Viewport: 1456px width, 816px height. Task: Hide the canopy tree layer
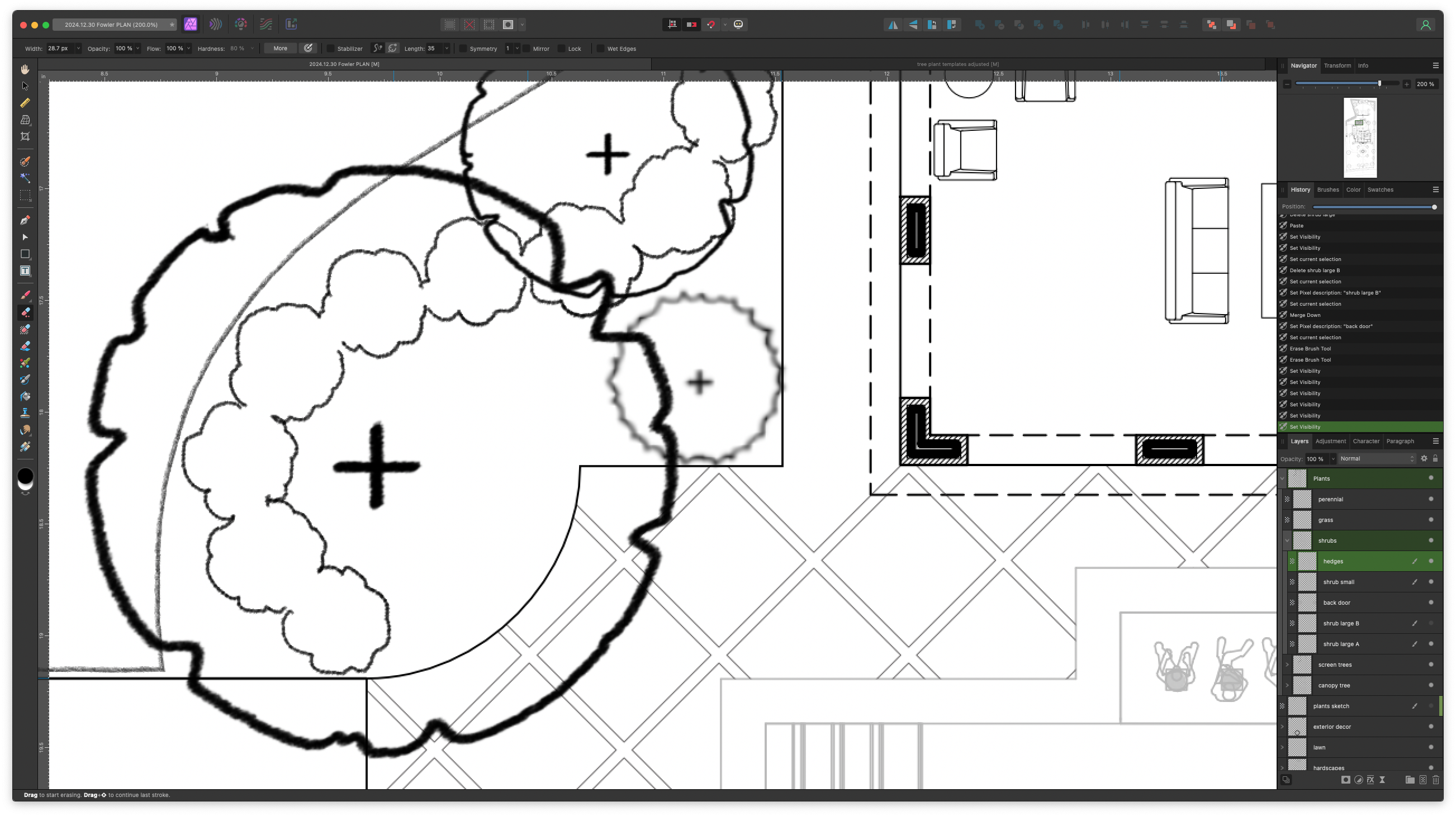coord(1431,685)
